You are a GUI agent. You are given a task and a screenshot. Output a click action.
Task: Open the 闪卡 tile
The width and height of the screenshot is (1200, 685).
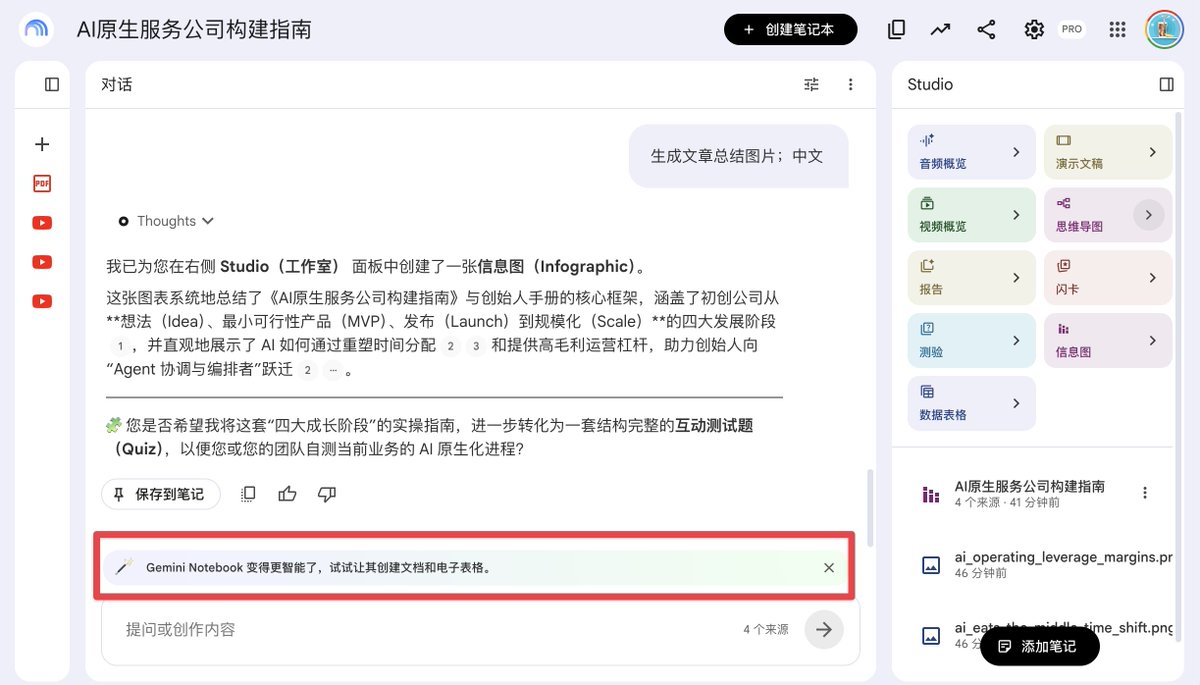pos(1108,278)
